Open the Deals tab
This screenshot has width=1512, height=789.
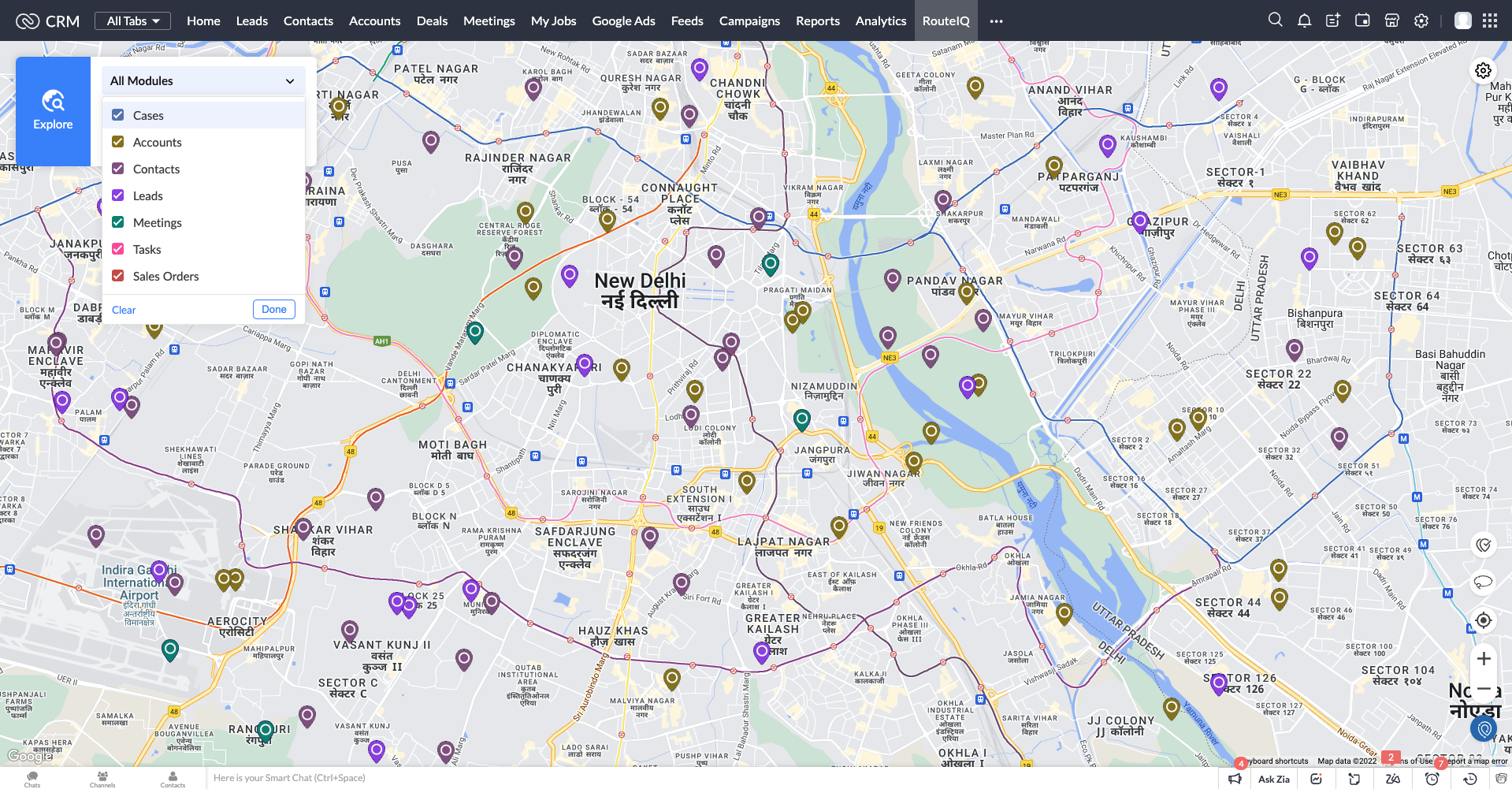432,21
